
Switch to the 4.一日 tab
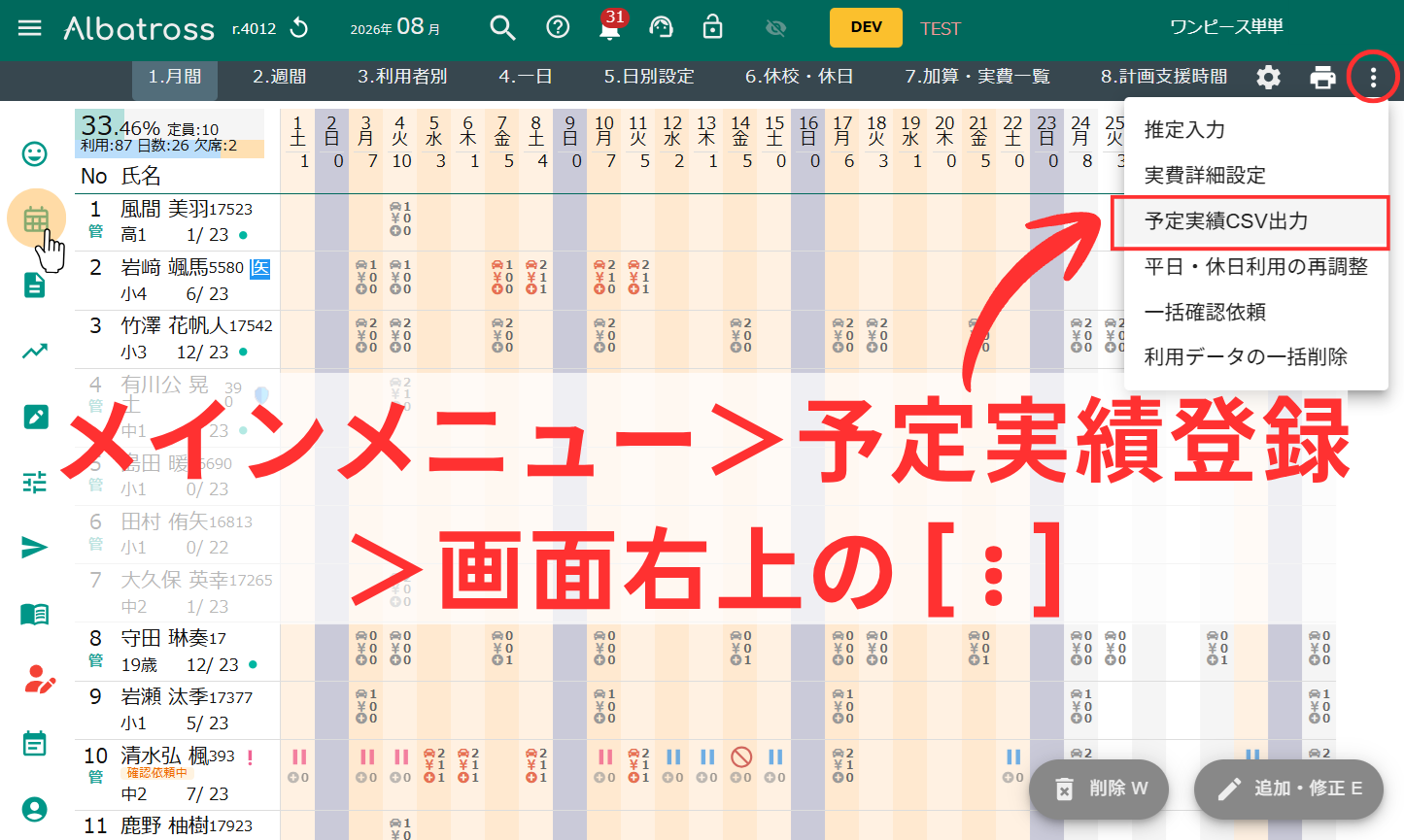point(526,77)
